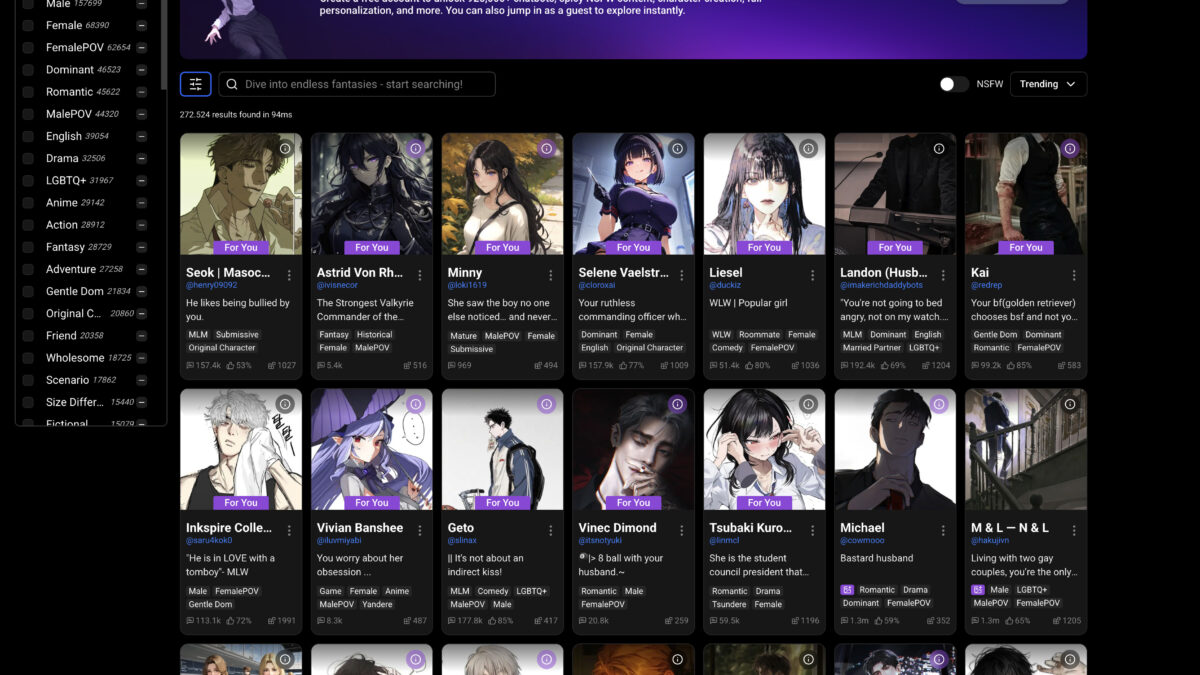Open Liesel character thumbnail
This screenshot has width=1200, height=675.
click(764, 193)
